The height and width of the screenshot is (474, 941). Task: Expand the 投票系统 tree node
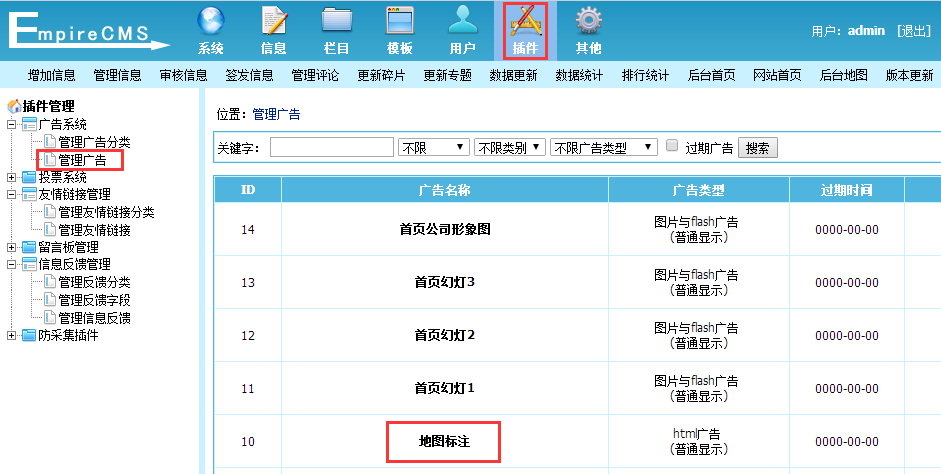tap(12, 177)
